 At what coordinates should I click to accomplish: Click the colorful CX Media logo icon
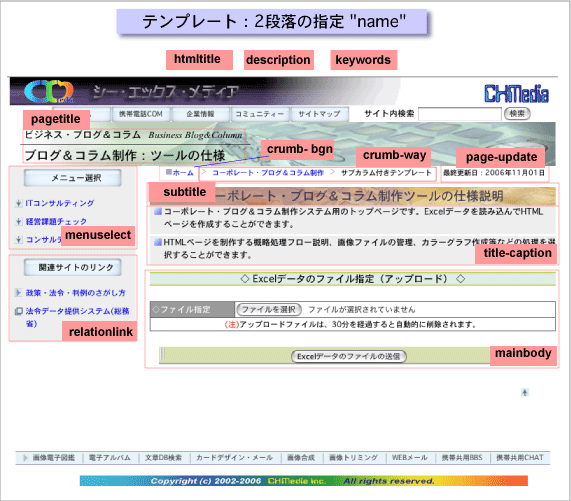point(49,91)
